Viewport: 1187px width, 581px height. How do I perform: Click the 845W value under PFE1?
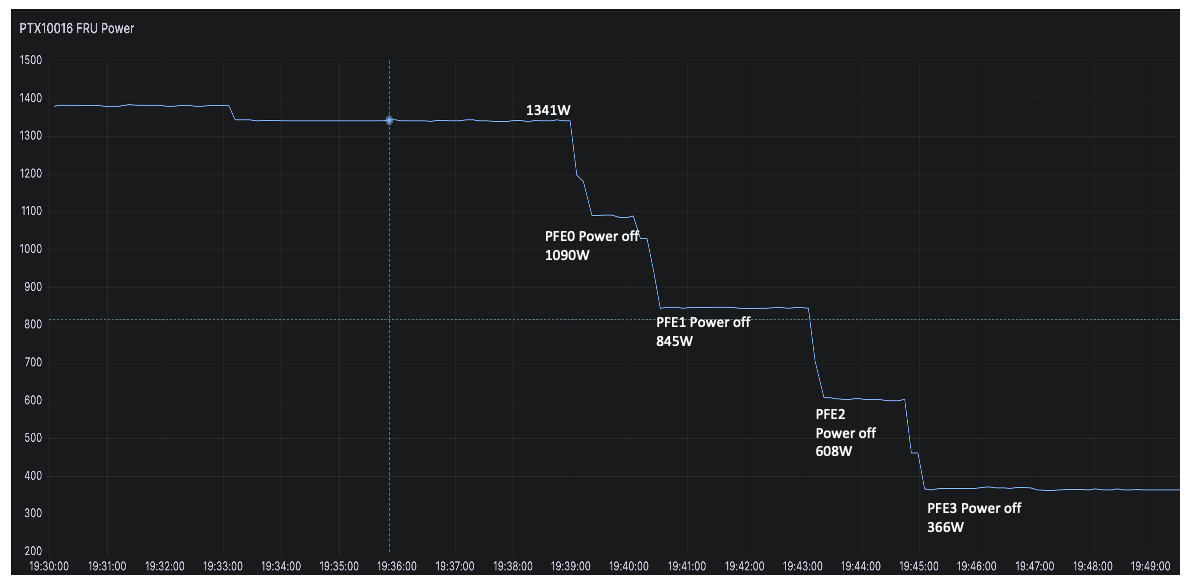coord(675,341)
